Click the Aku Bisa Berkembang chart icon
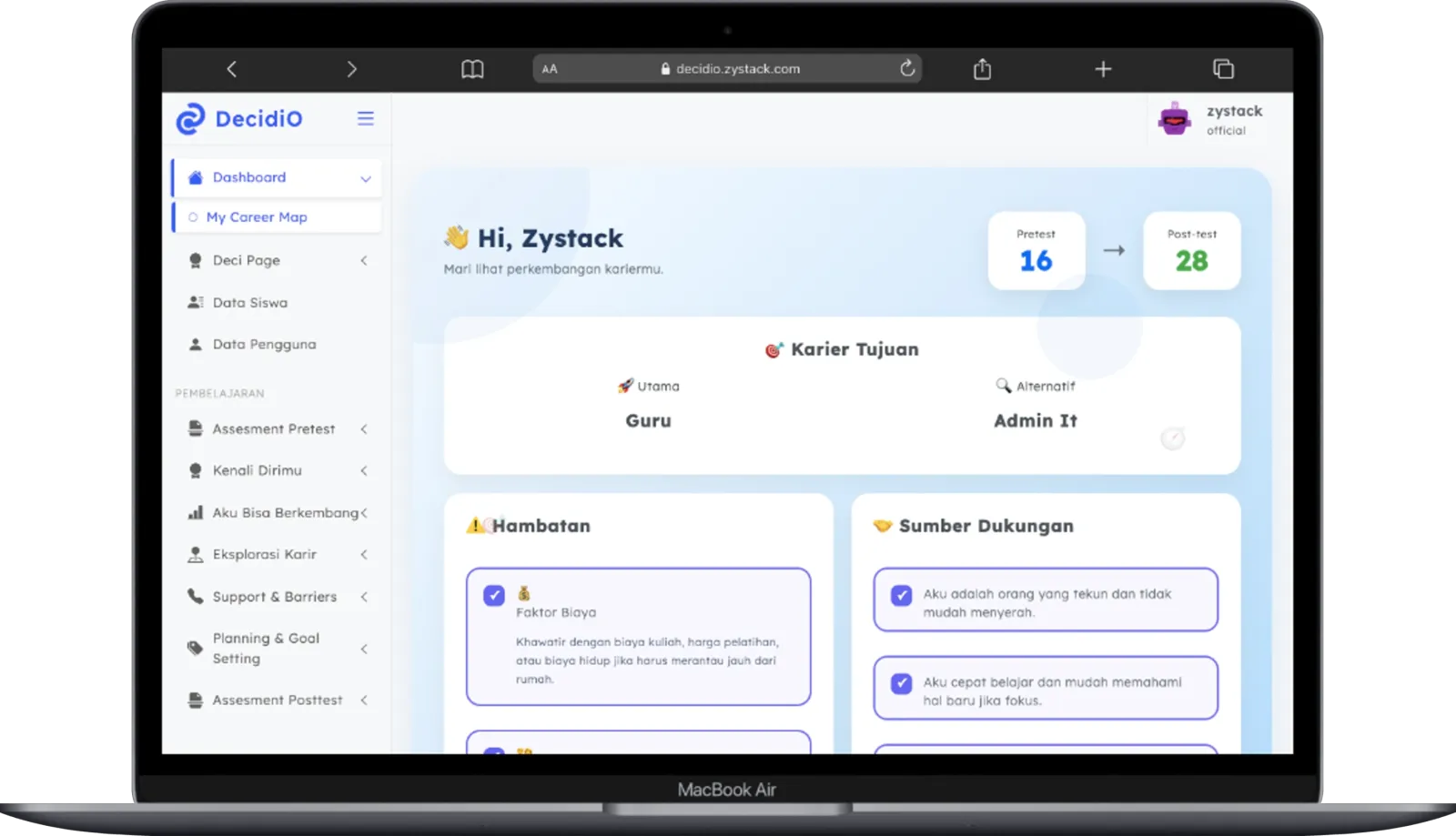Image resolution: width=1456 pixels, height=836 pixels. 195,512
